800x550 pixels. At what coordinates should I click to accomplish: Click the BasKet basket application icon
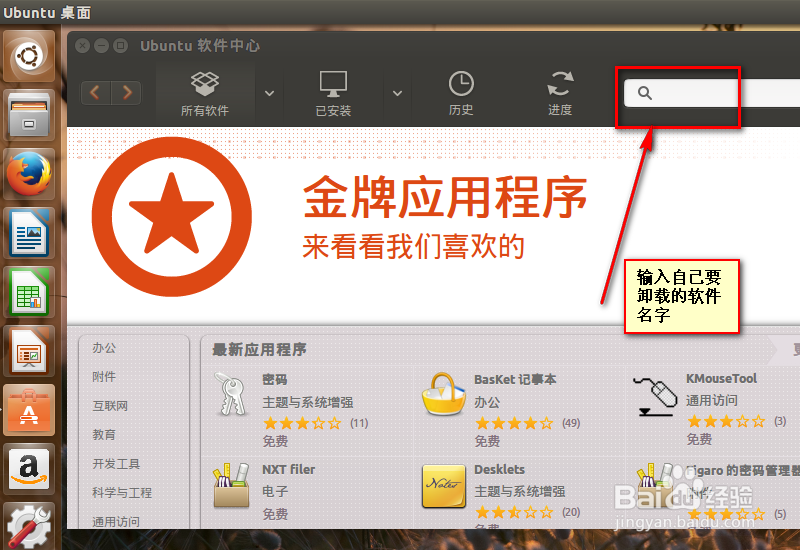tap(443, 394)
